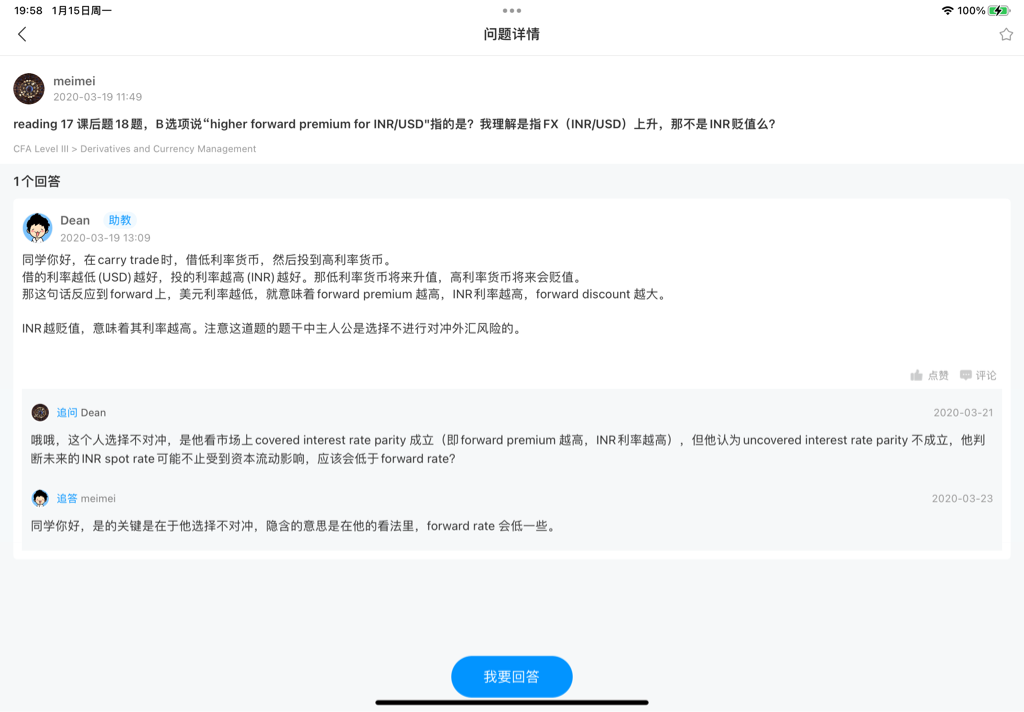Like the answer with thumbs-up icon

[x=916, y=375]
